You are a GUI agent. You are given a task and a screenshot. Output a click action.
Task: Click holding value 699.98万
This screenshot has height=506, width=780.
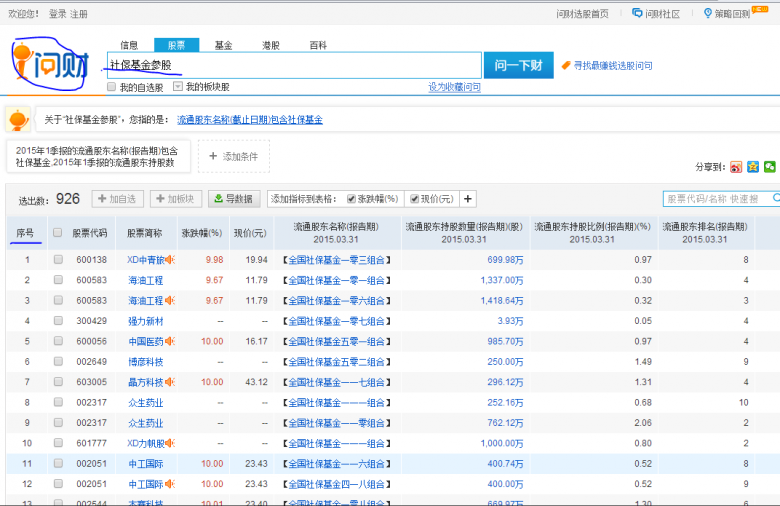click(x=505, y=260)
